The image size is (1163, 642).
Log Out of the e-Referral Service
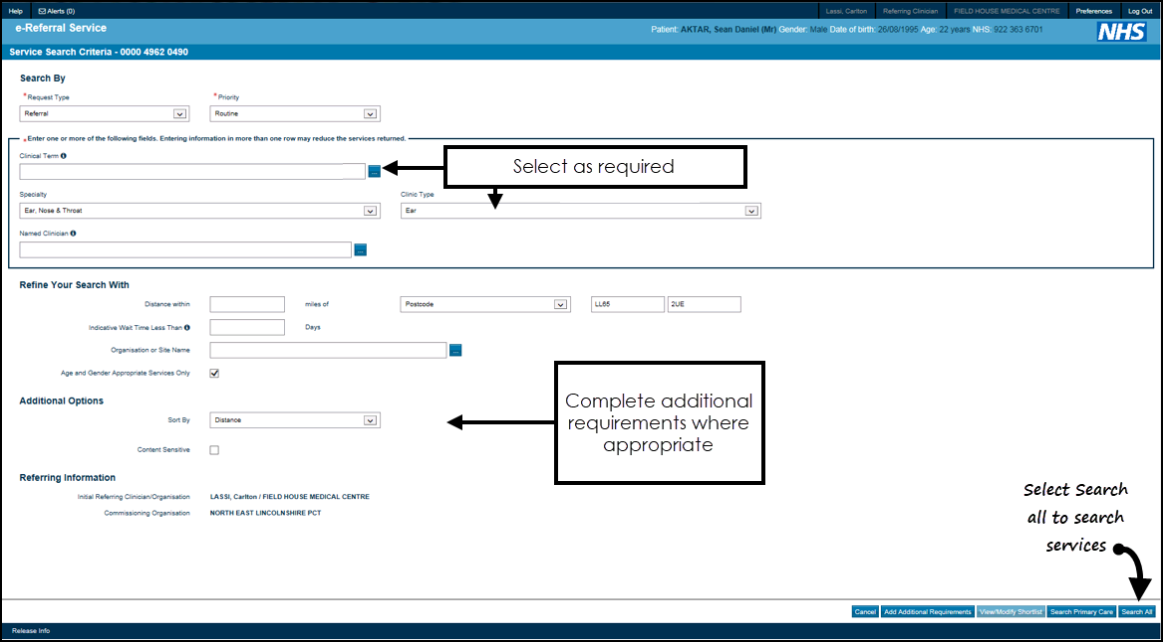pyautogui.click(x=1140, y=11)
